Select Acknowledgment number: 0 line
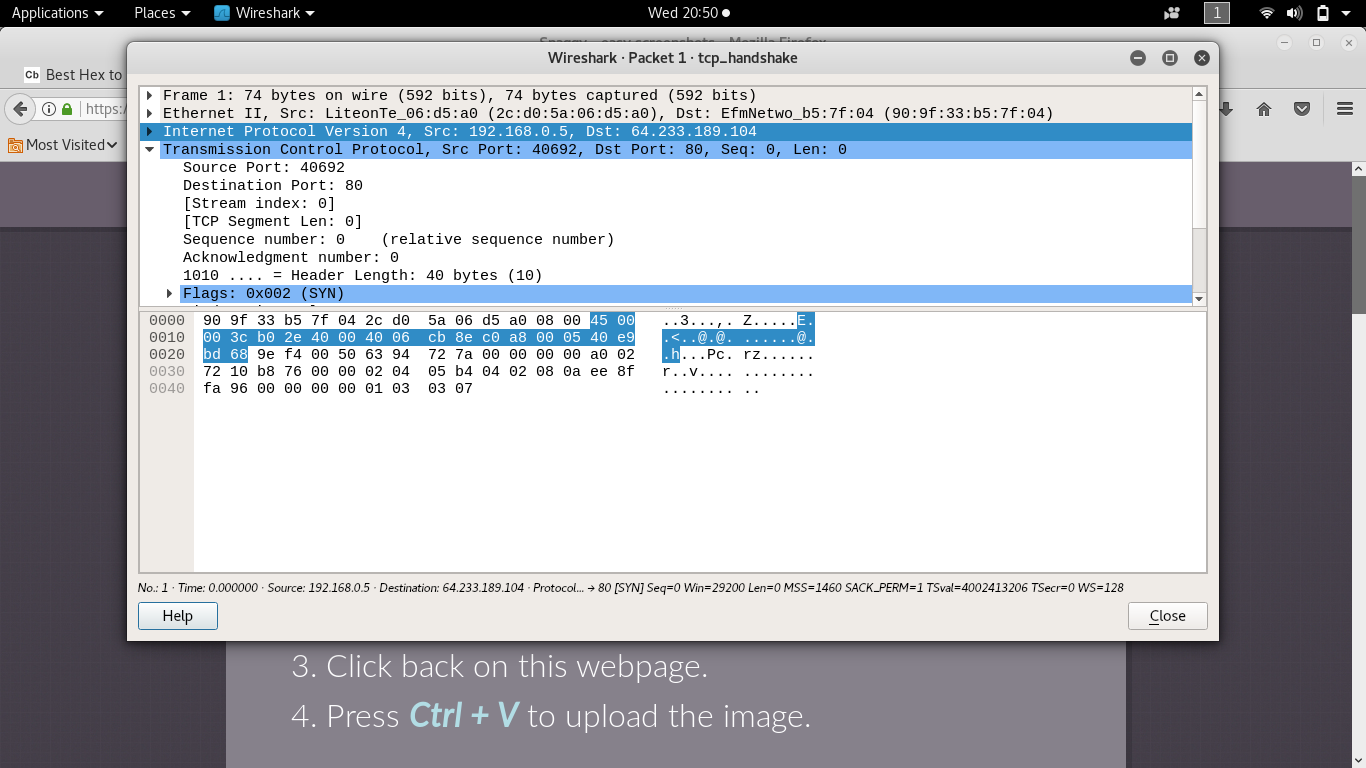1366x768 pixels. [x=290, y=258]
